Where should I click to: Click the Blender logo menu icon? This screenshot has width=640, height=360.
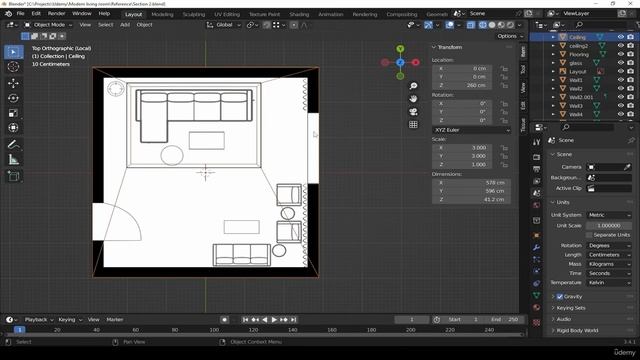(x=8, y=13)
